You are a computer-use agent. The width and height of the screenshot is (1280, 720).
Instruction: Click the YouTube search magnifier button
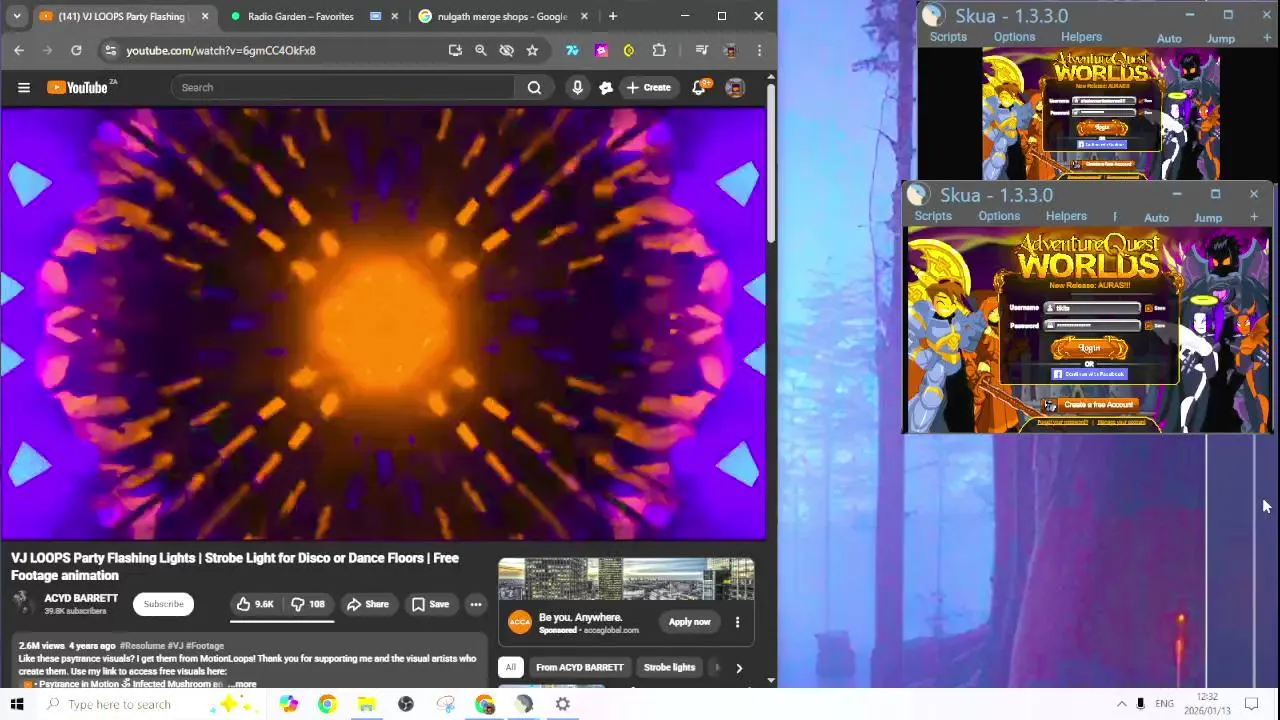[x=534, y=88]
